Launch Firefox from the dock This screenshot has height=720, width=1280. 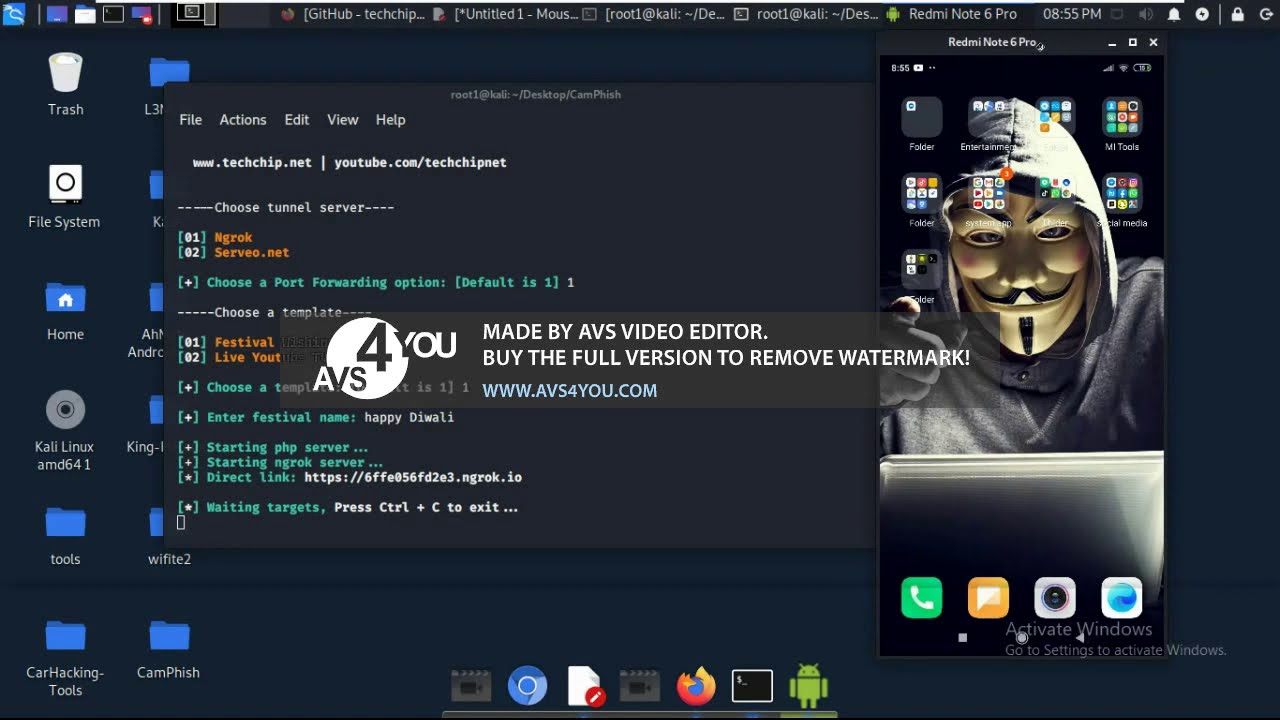click(696, 686)
